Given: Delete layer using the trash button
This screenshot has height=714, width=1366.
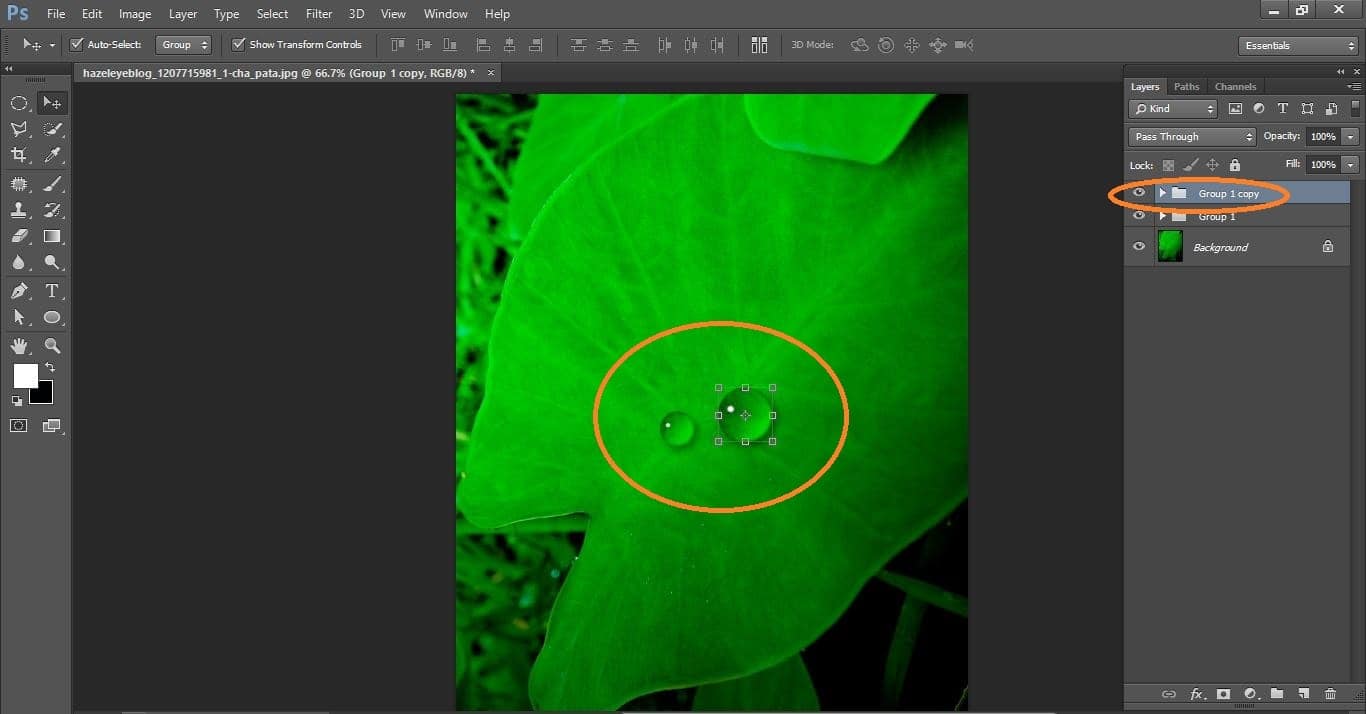Looking at the screenshot, I should pos(1330,693).
